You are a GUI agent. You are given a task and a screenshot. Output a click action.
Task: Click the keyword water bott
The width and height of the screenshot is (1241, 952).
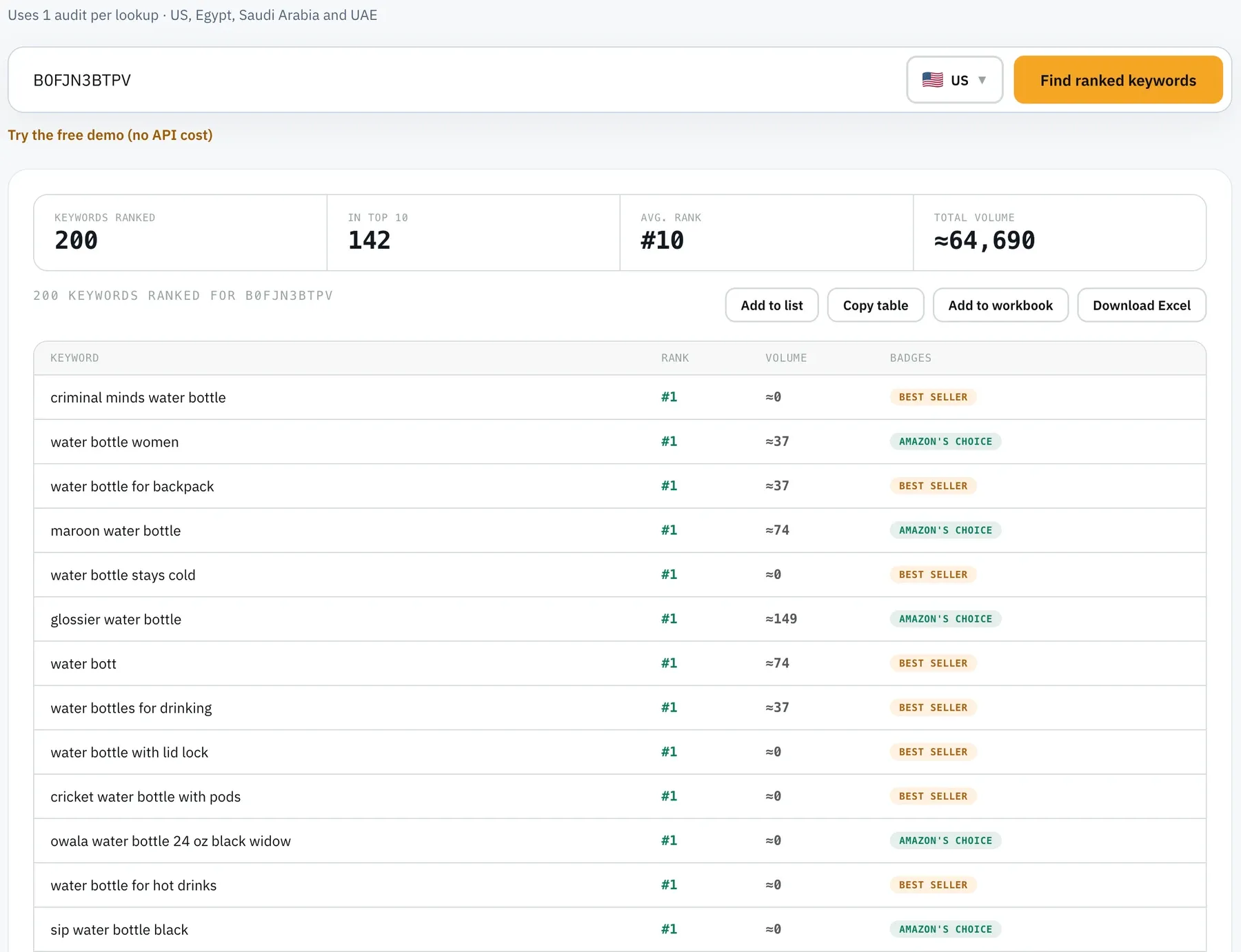(x=83, y=664)
